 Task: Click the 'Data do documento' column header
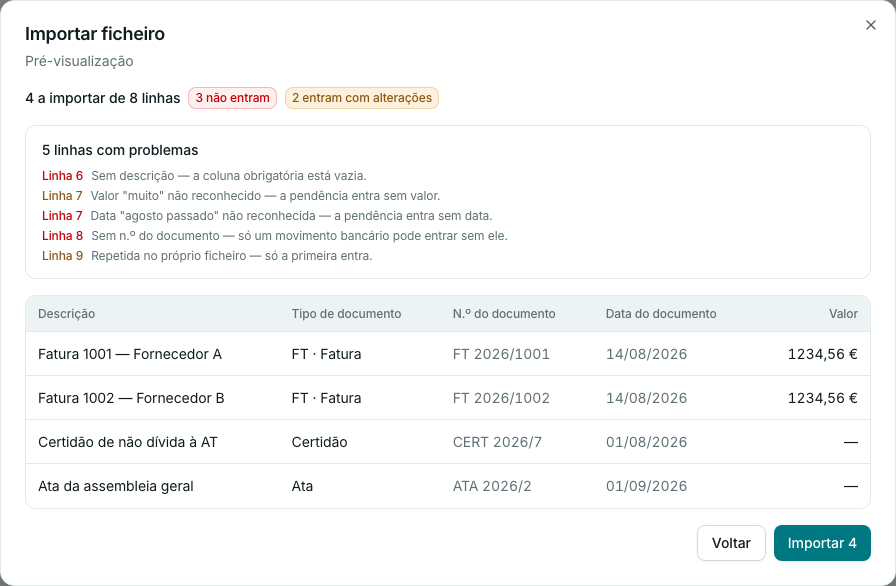[x=661, y=314]
